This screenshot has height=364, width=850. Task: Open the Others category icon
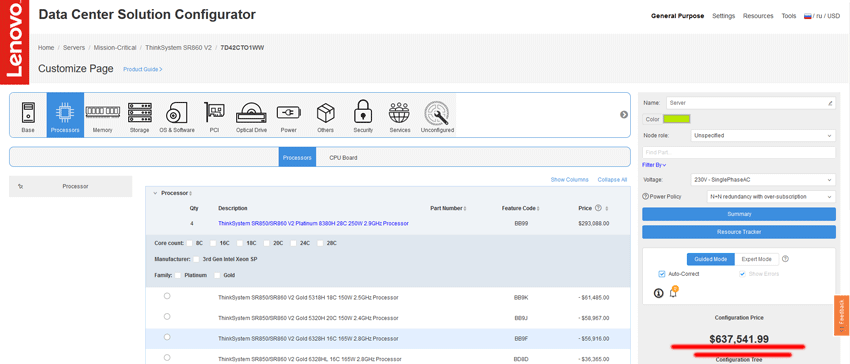tap(325, 115)
